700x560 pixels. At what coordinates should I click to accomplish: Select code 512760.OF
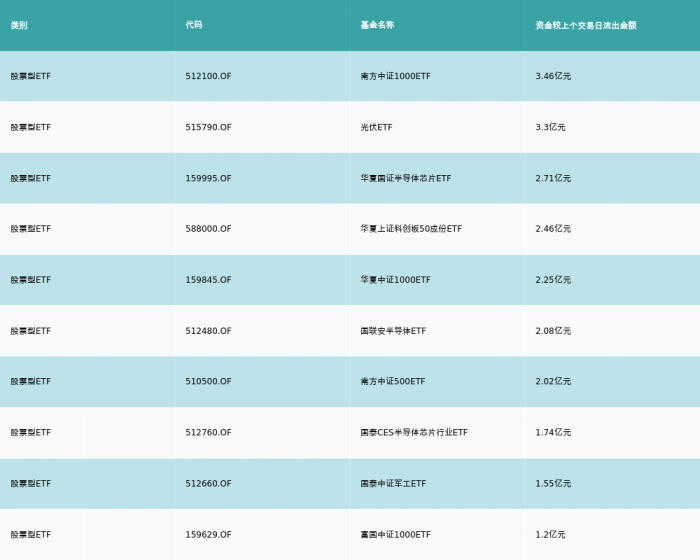click(x=208, y=432)
